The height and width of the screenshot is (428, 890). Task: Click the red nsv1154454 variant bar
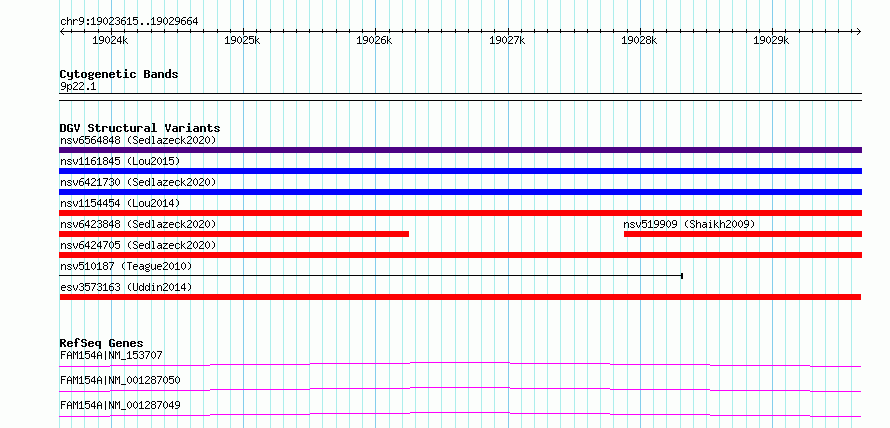[460, 213]
